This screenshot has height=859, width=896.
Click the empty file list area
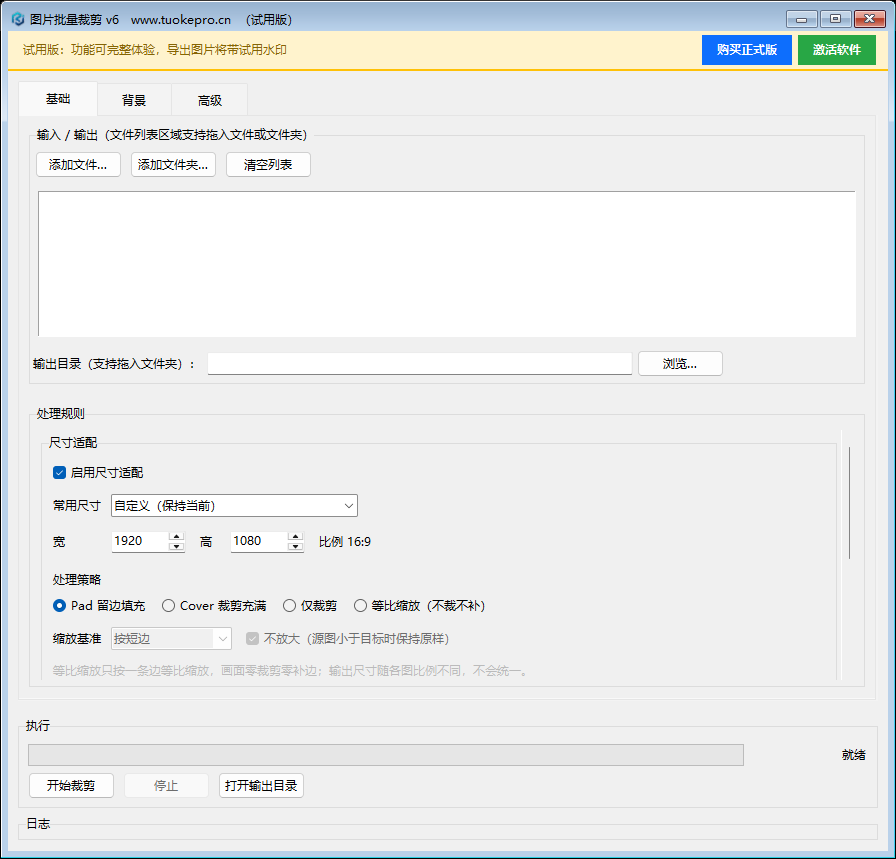[x=447, y=264]
